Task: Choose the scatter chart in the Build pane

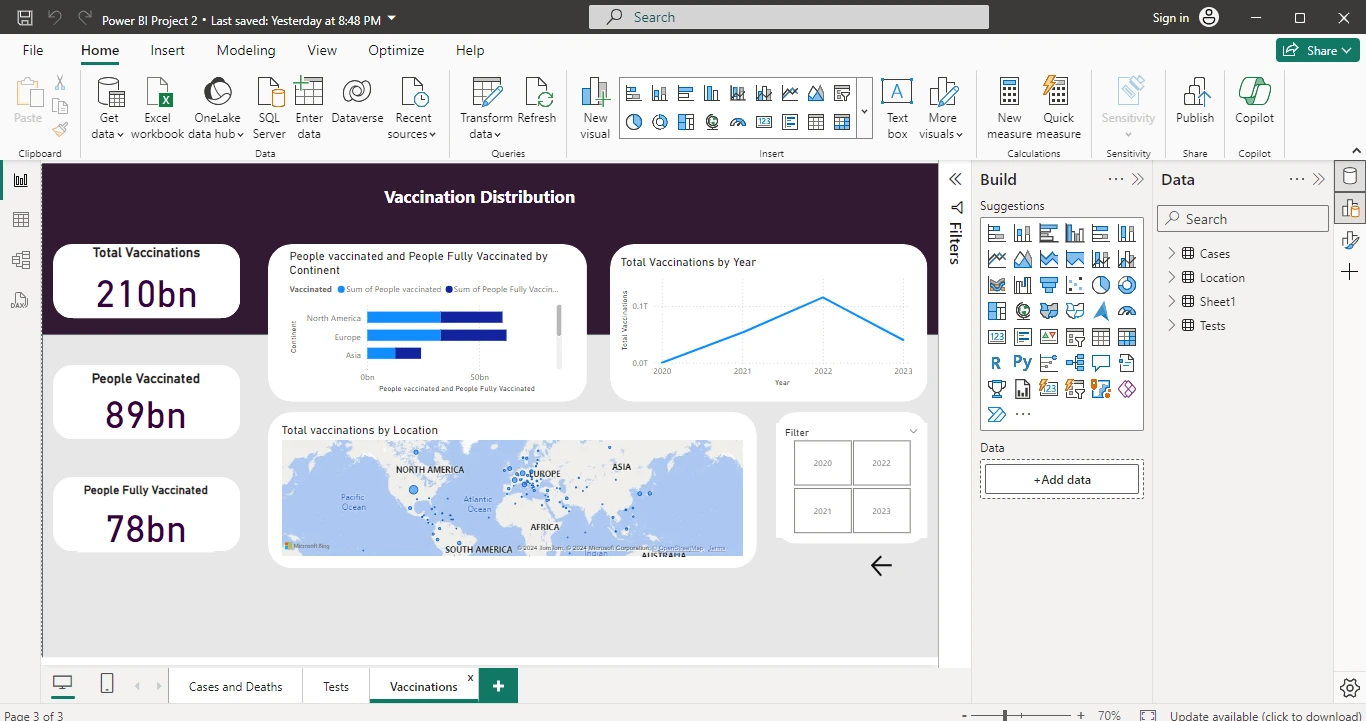Action: tap(1075, 285)
